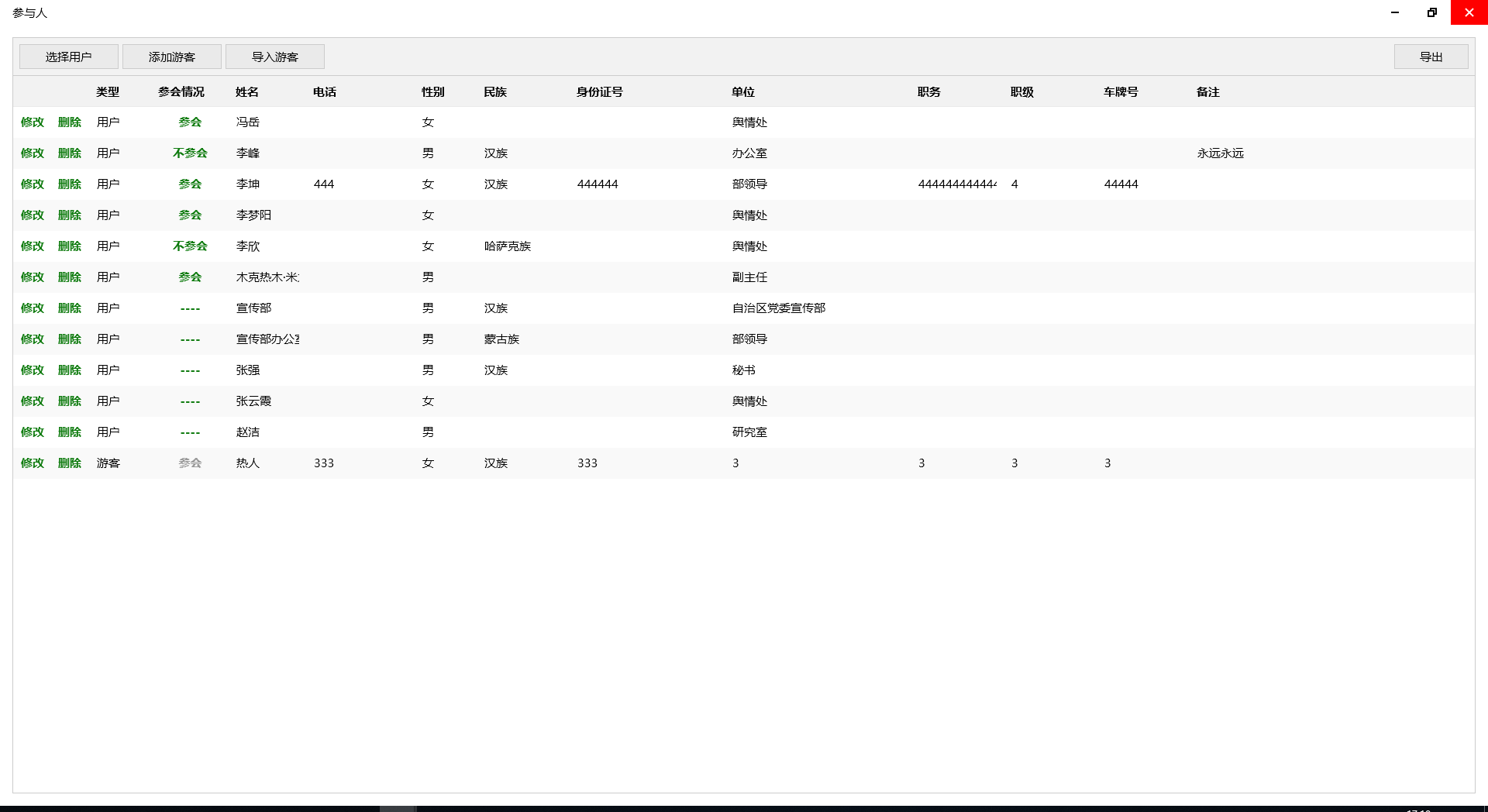
Task: Toggle 李欣's 不参会 attendance status
Action: click(x=190, y=246)
